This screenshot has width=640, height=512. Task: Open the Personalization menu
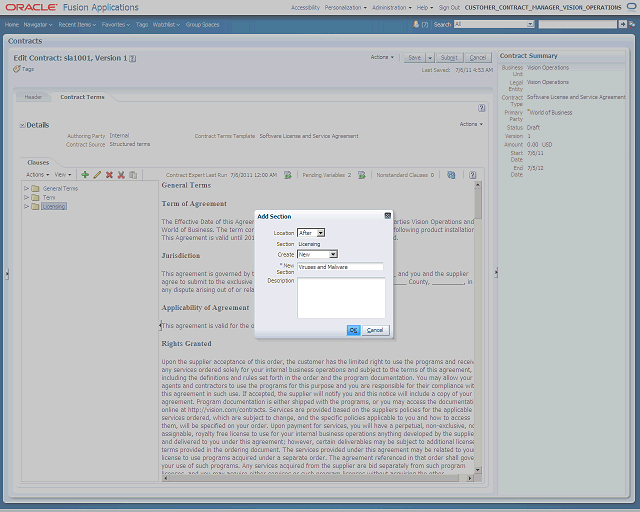point(346,8)
